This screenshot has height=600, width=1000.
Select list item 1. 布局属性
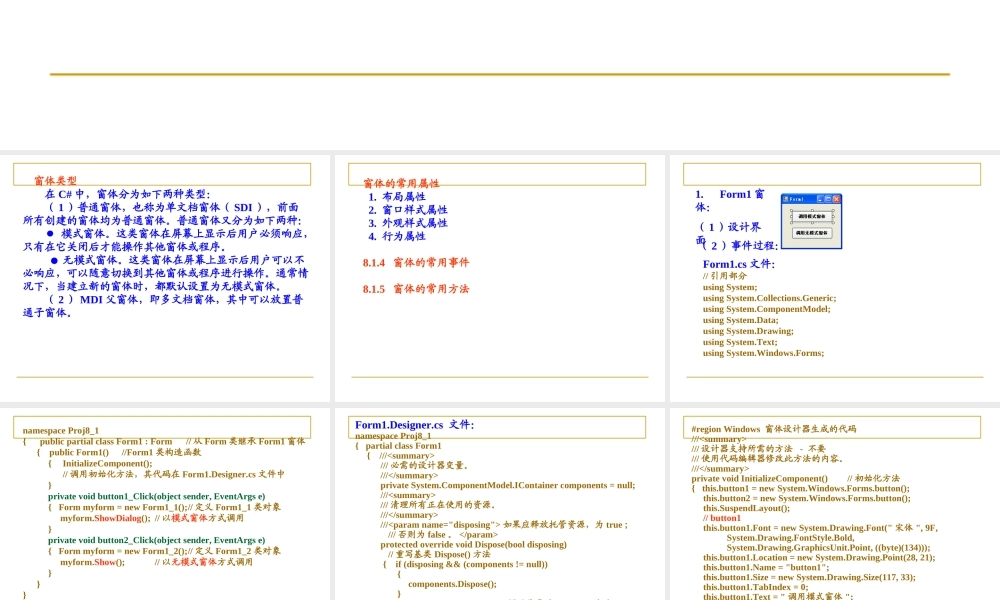[397, 196]
